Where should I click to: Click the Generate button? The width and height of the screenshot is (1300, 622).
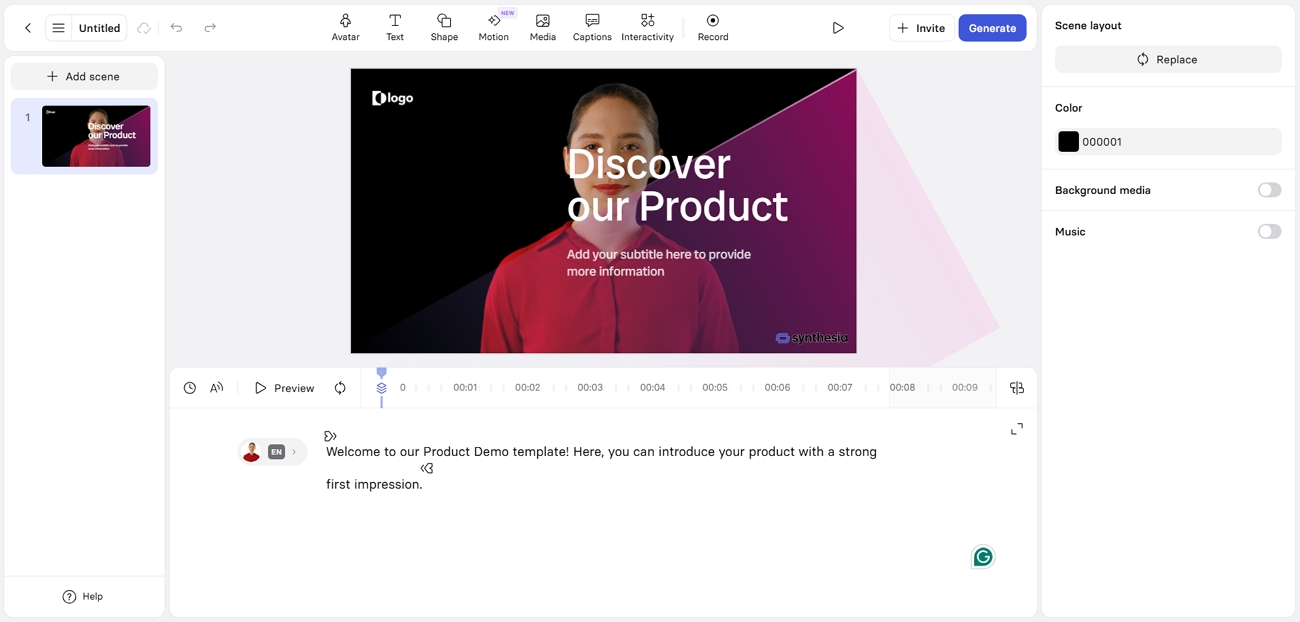click(x=992, y=28)
